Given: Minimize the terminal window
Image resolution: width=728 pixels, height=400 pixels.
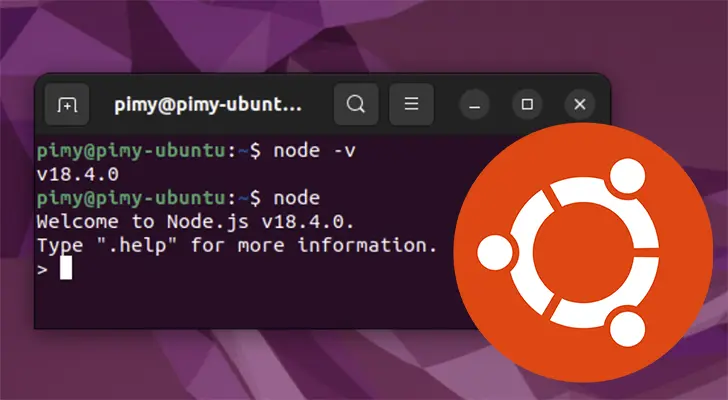Looking at the screenshot, I should click(474, 104).
